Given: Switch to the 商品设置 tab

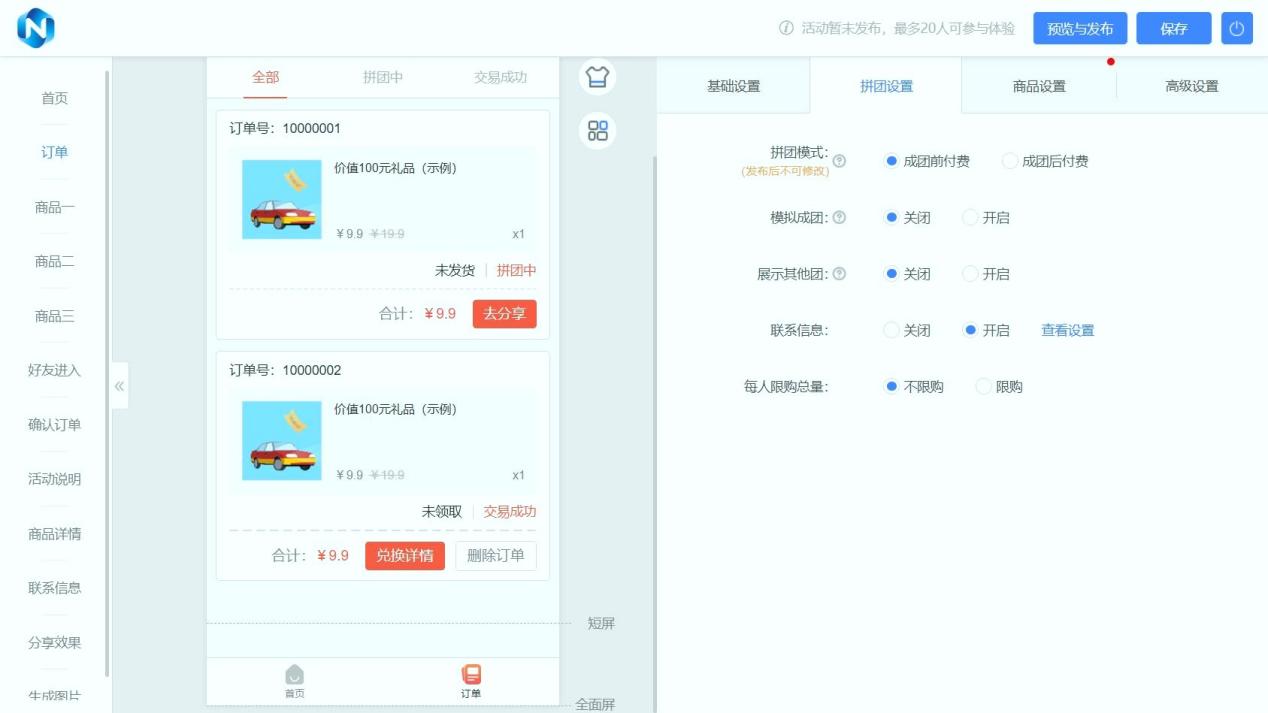Looking at the screenshot, I should [x=1039, y=87].
